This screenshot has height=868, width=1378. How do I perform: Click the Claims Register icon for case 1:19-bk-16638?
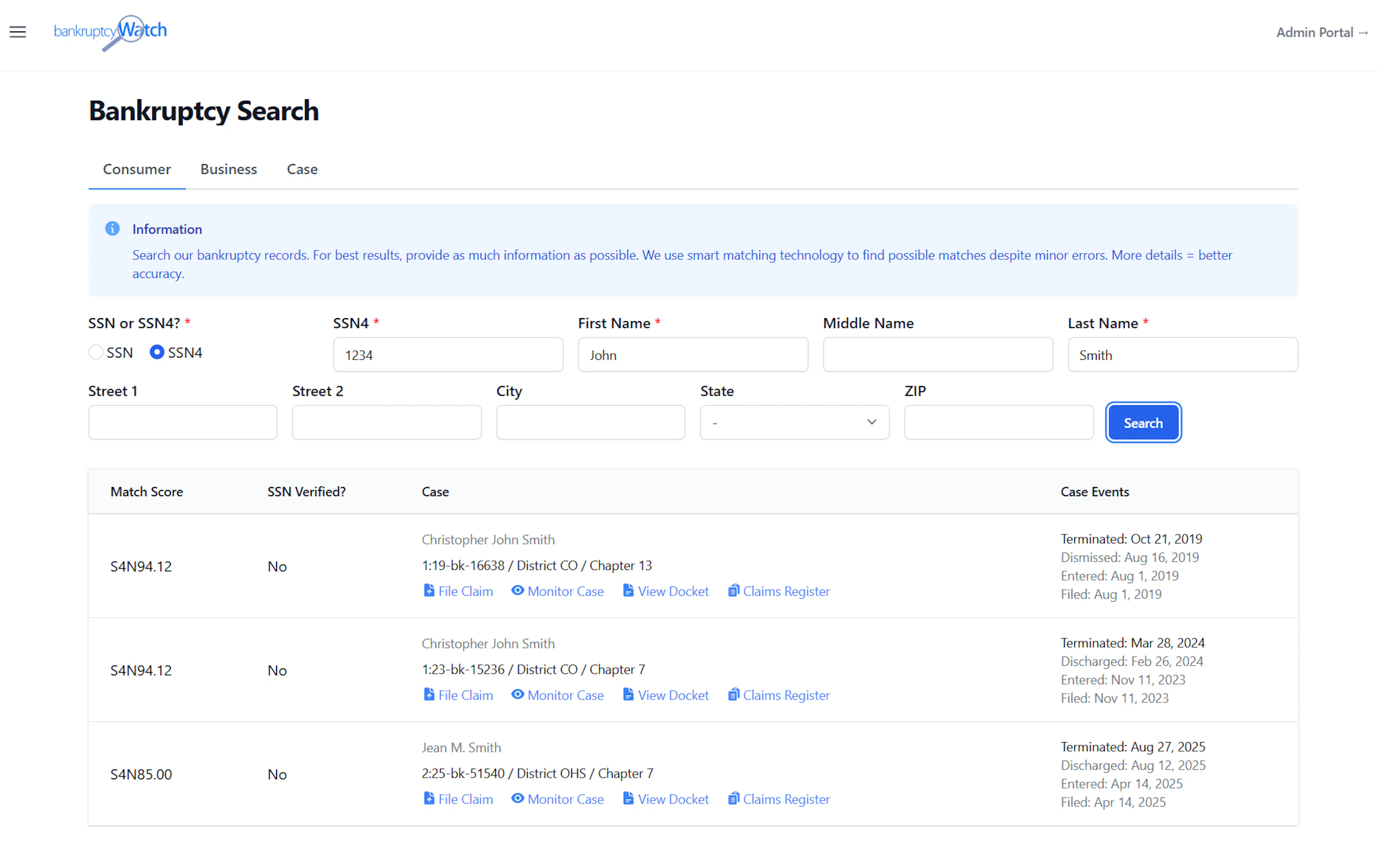click(733, 591)
